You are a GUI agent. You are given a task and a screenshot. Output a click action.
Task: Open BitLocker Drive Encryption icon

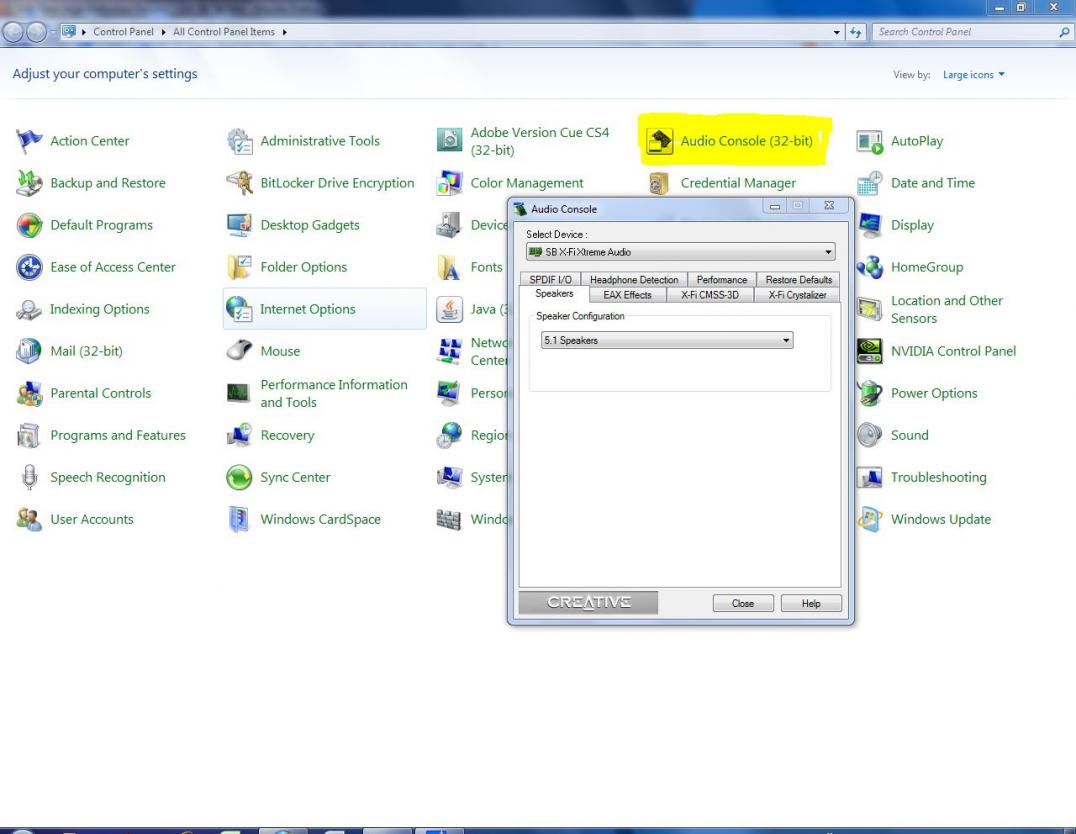click(239, 183)
